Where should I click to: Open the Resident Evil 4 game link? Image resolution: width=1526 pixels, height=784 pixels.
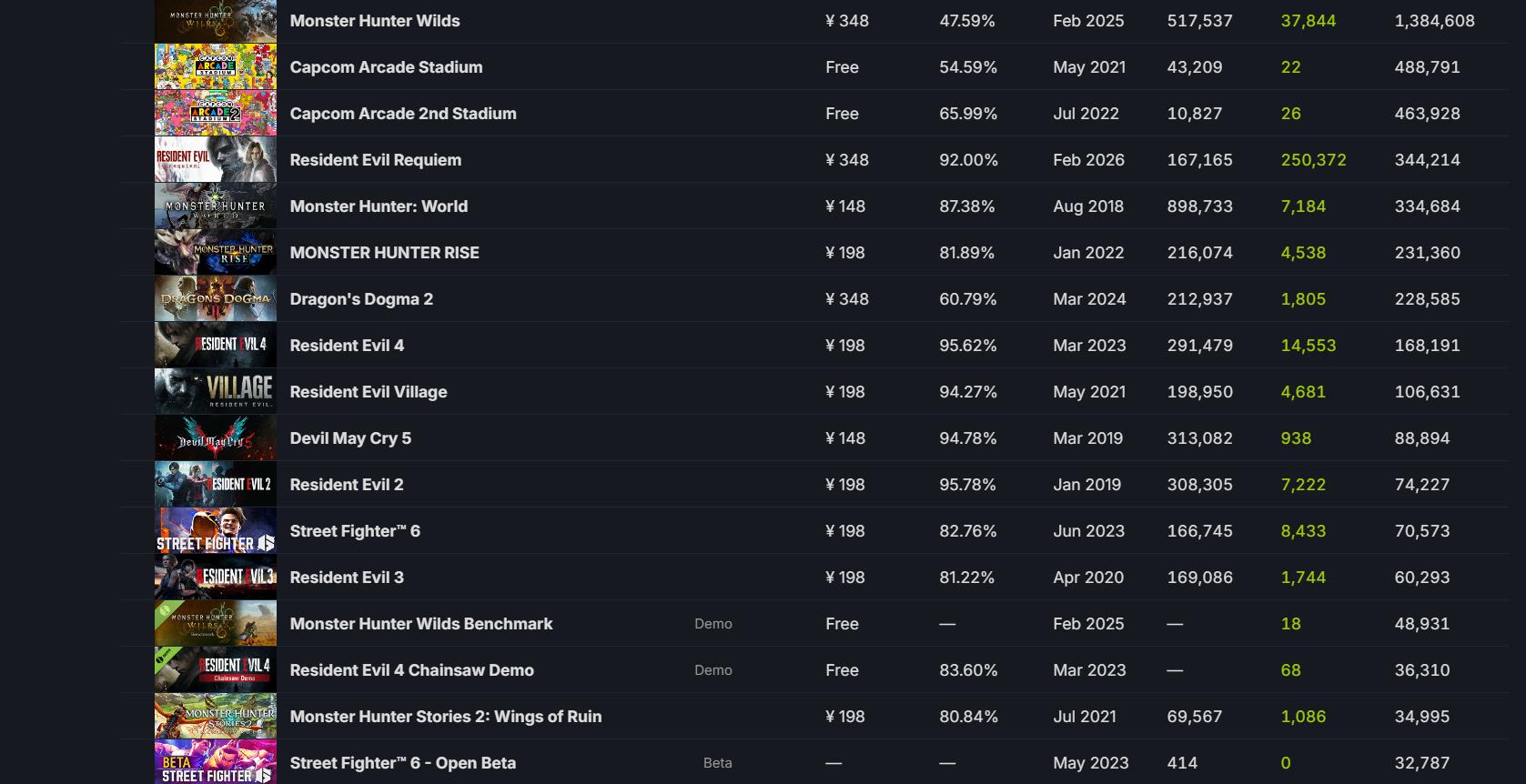[347, 346]
